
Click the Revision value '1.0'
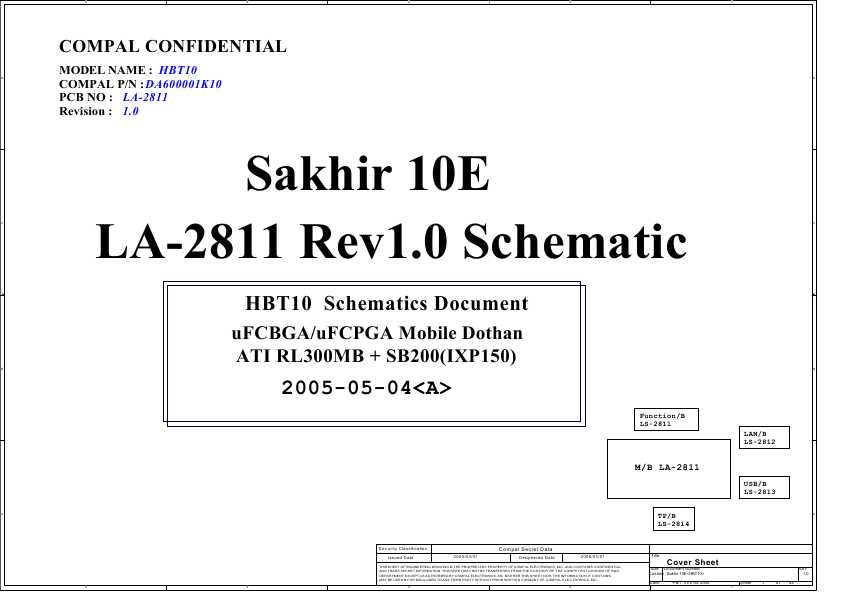pyautogui.click(x=130, y=111)
